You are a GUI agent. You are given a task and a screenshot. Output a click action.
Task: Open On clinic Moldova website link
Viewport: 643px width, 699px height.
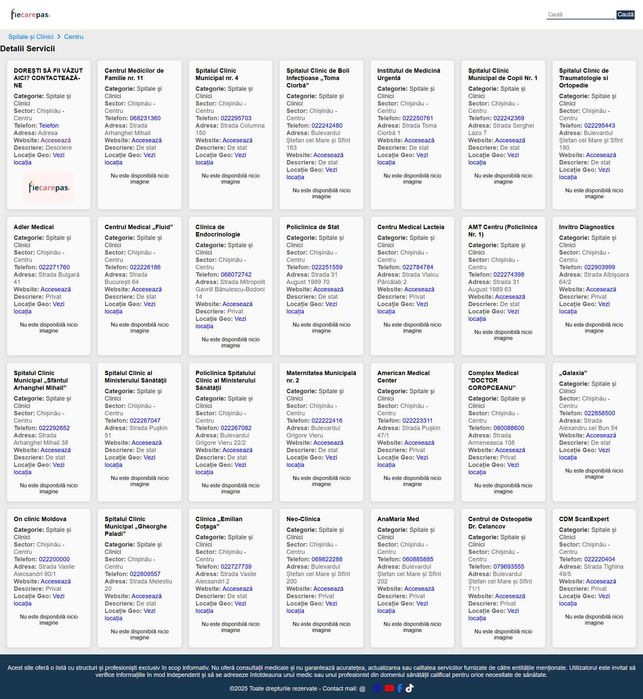tap(56, 581)
